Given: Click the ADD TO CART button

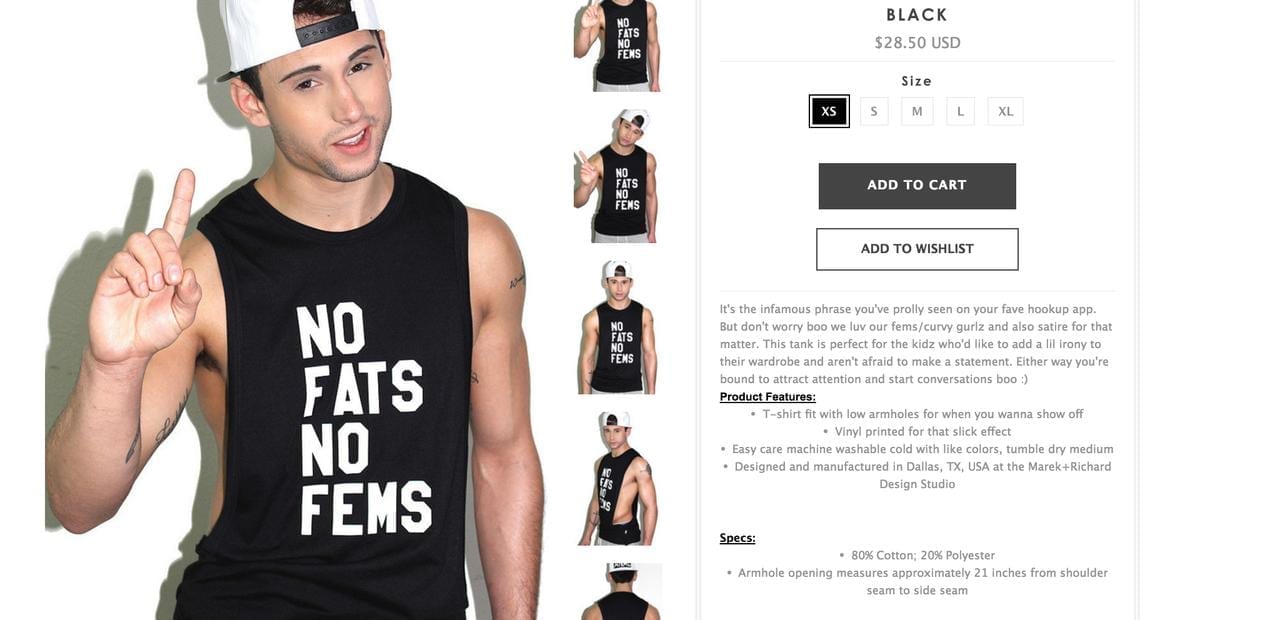Looking at the screenshot, I should coord(917,186).
